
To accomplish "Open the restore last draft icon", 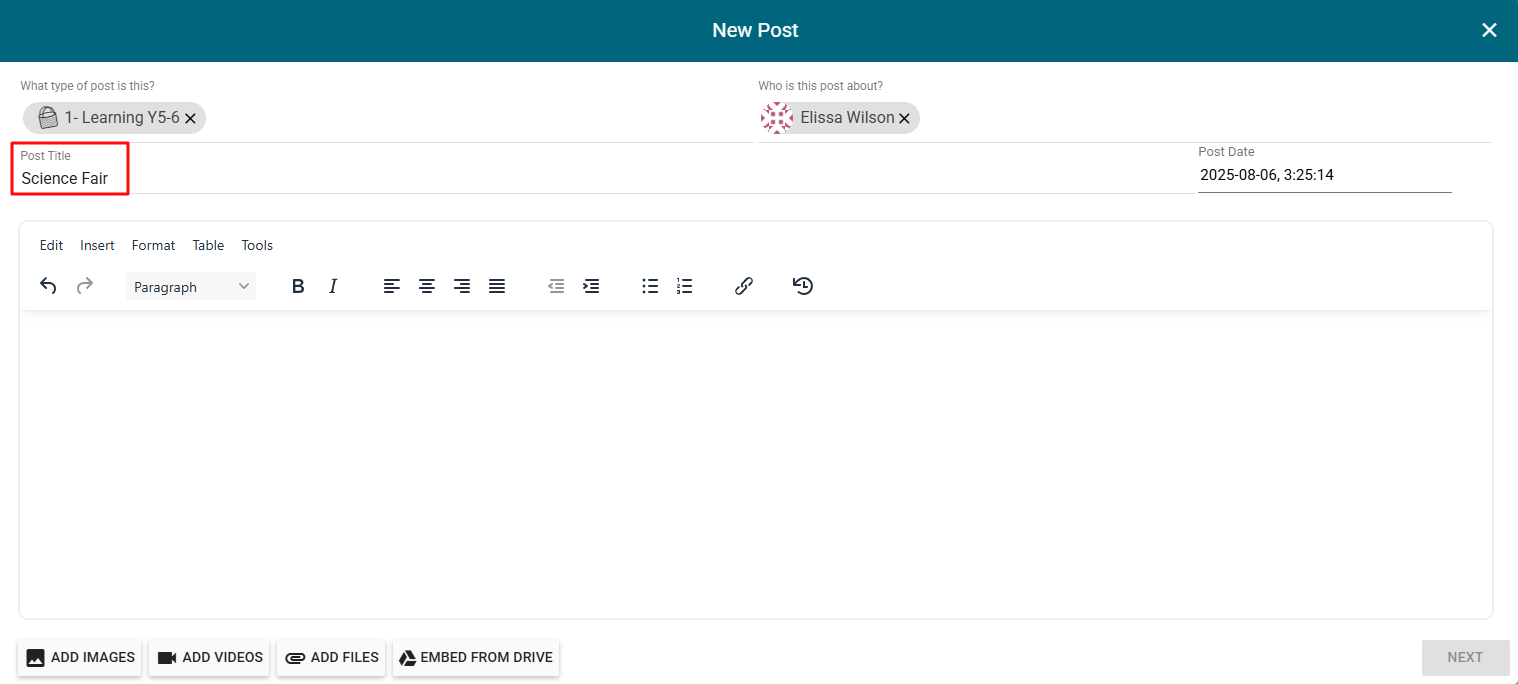I will point(802,287).
